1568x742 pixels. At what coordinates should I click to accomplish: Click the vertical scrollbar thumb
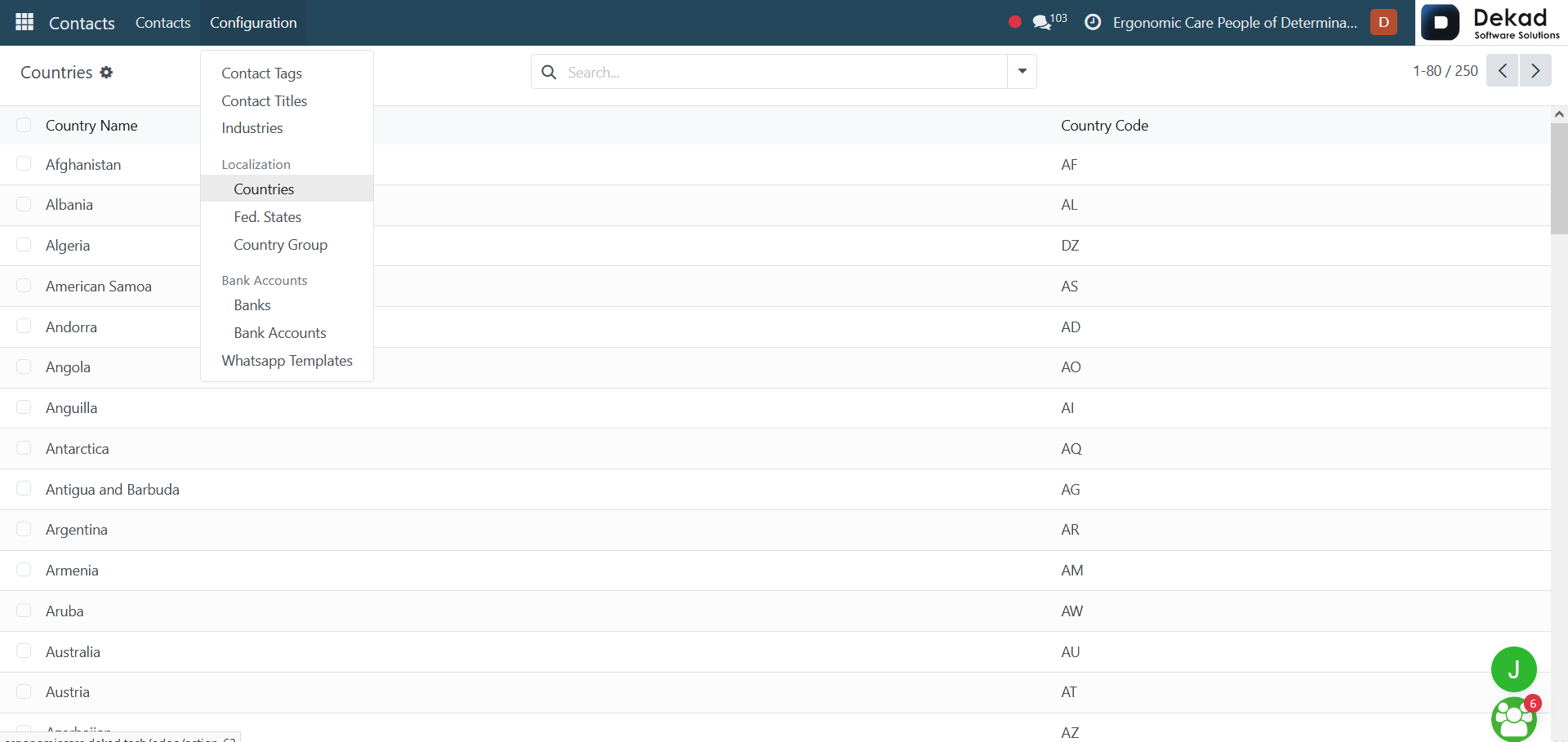tap(1559, 179)
